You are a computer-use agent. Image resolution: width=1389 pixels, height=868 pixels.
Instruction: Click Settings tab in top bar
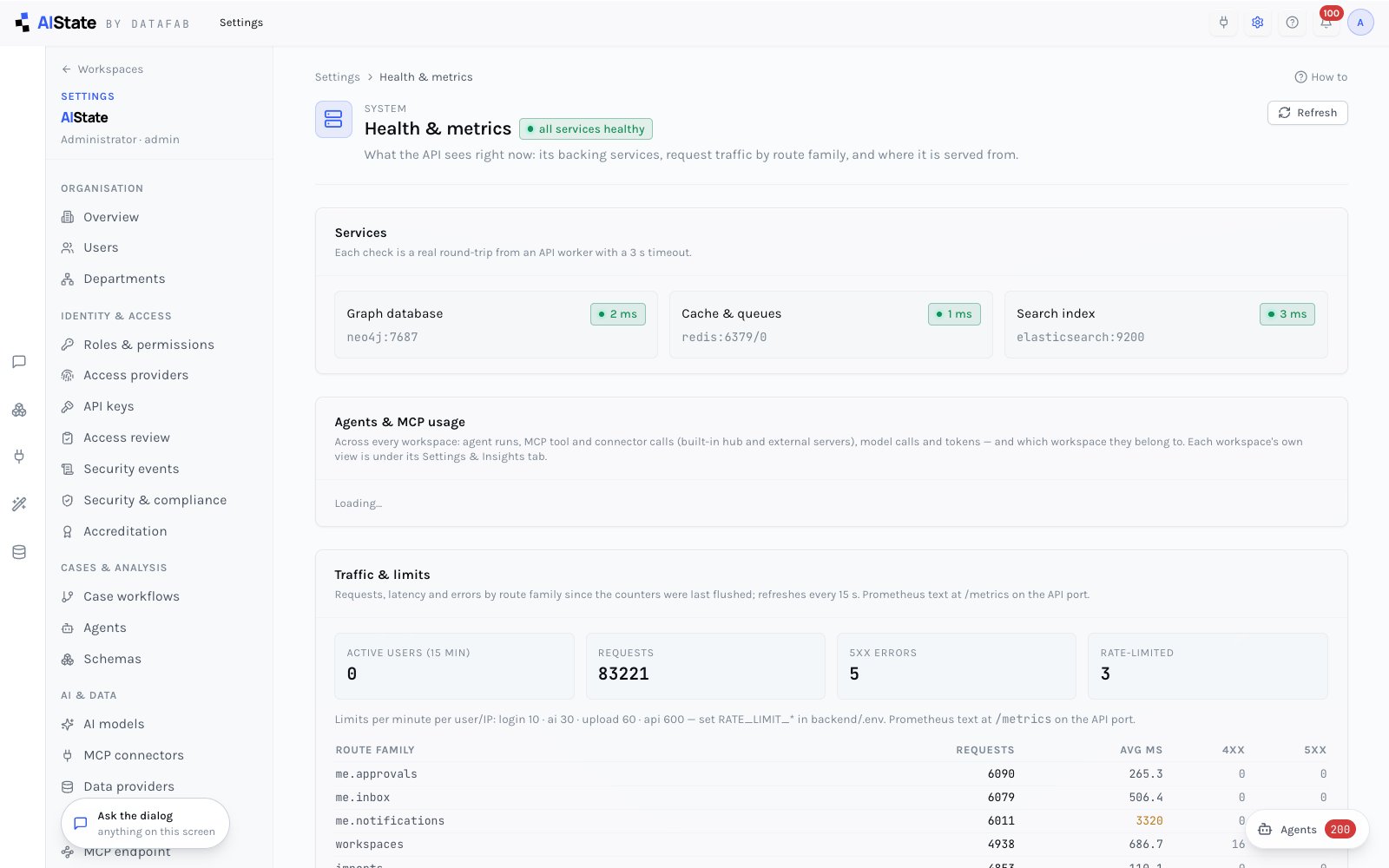[x=241, y=23]
